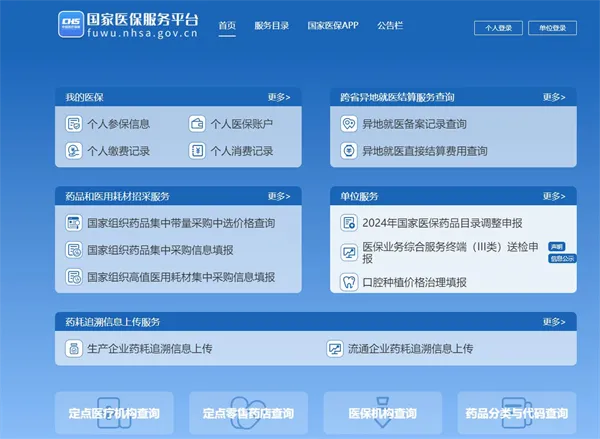Expand 更多> in 单位服务 section
This screenshot has height=439, width=600.
tap(554, 196)
